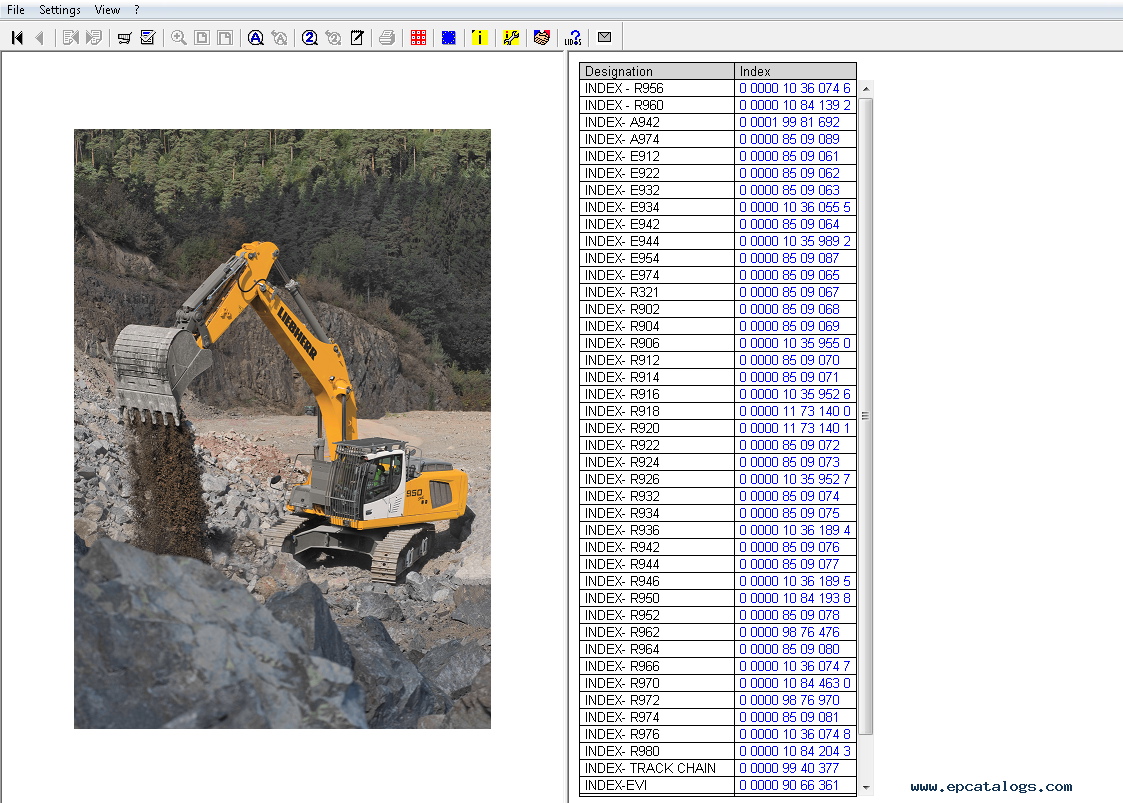Image resolution: width=1123 pixels, height=803 pixels.
Task: Click the 'Index' column header
Action: (795, 71)
